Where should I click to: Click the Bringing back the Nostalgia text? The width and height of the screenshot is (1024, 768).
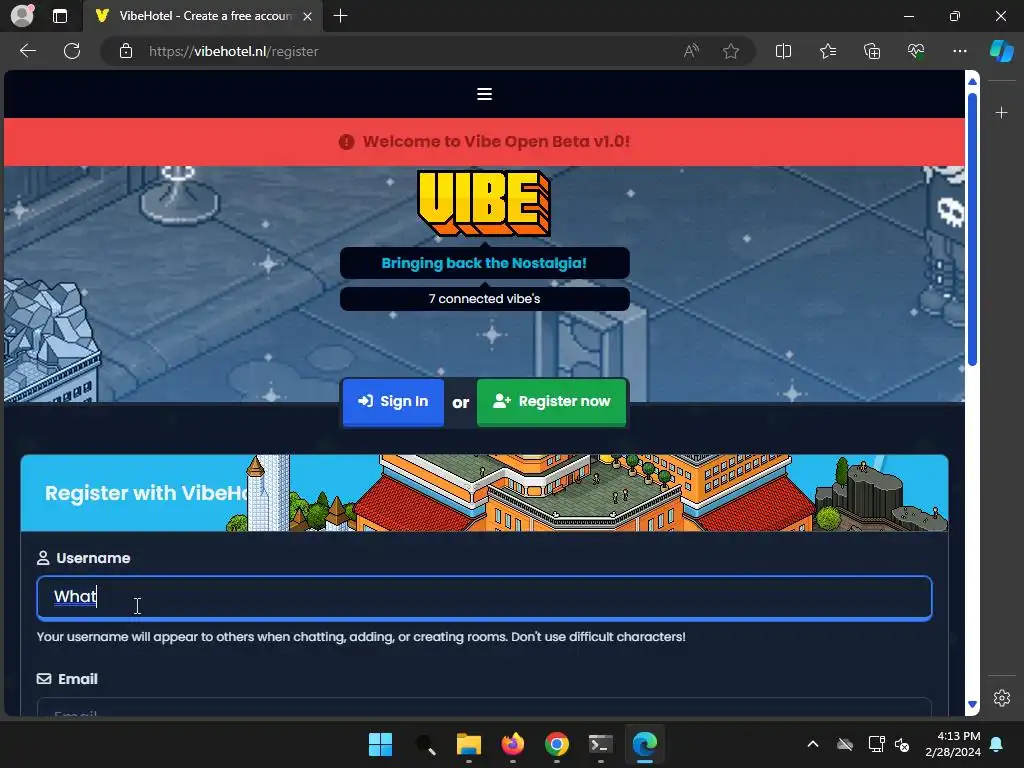(484, 263)
